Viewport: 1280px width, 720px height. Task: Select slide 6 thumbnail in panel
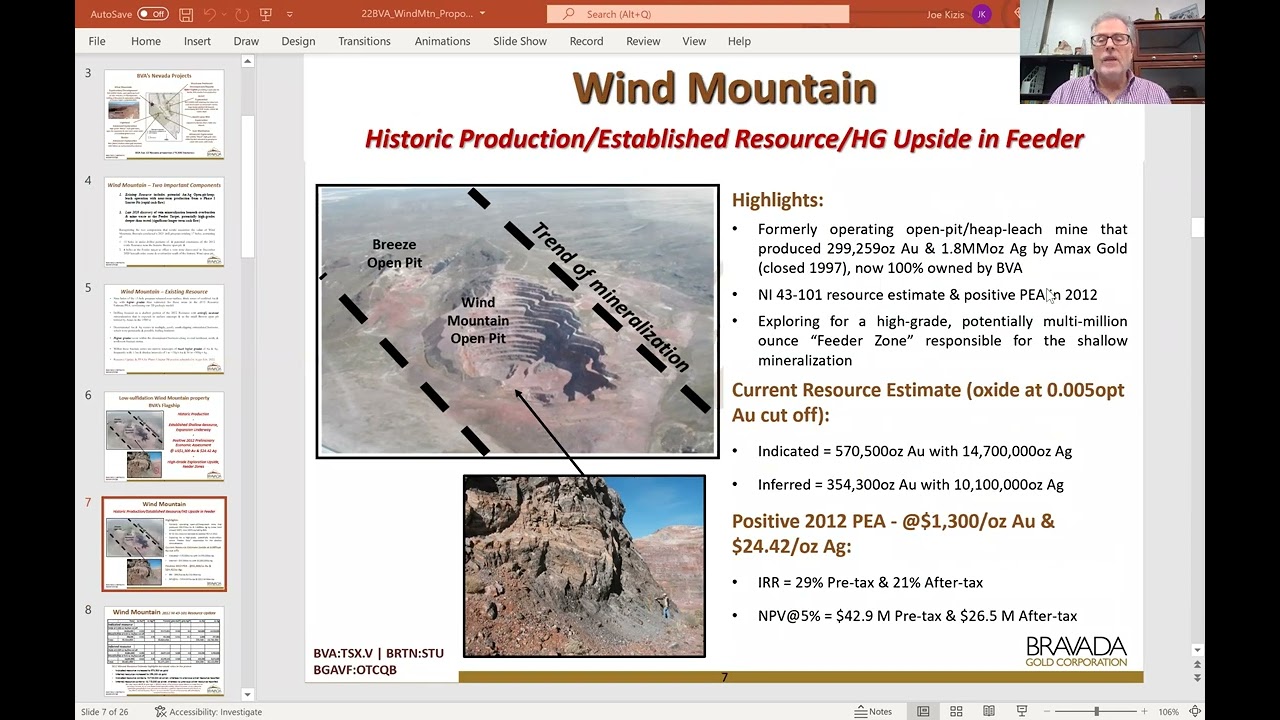pos(164,436)
